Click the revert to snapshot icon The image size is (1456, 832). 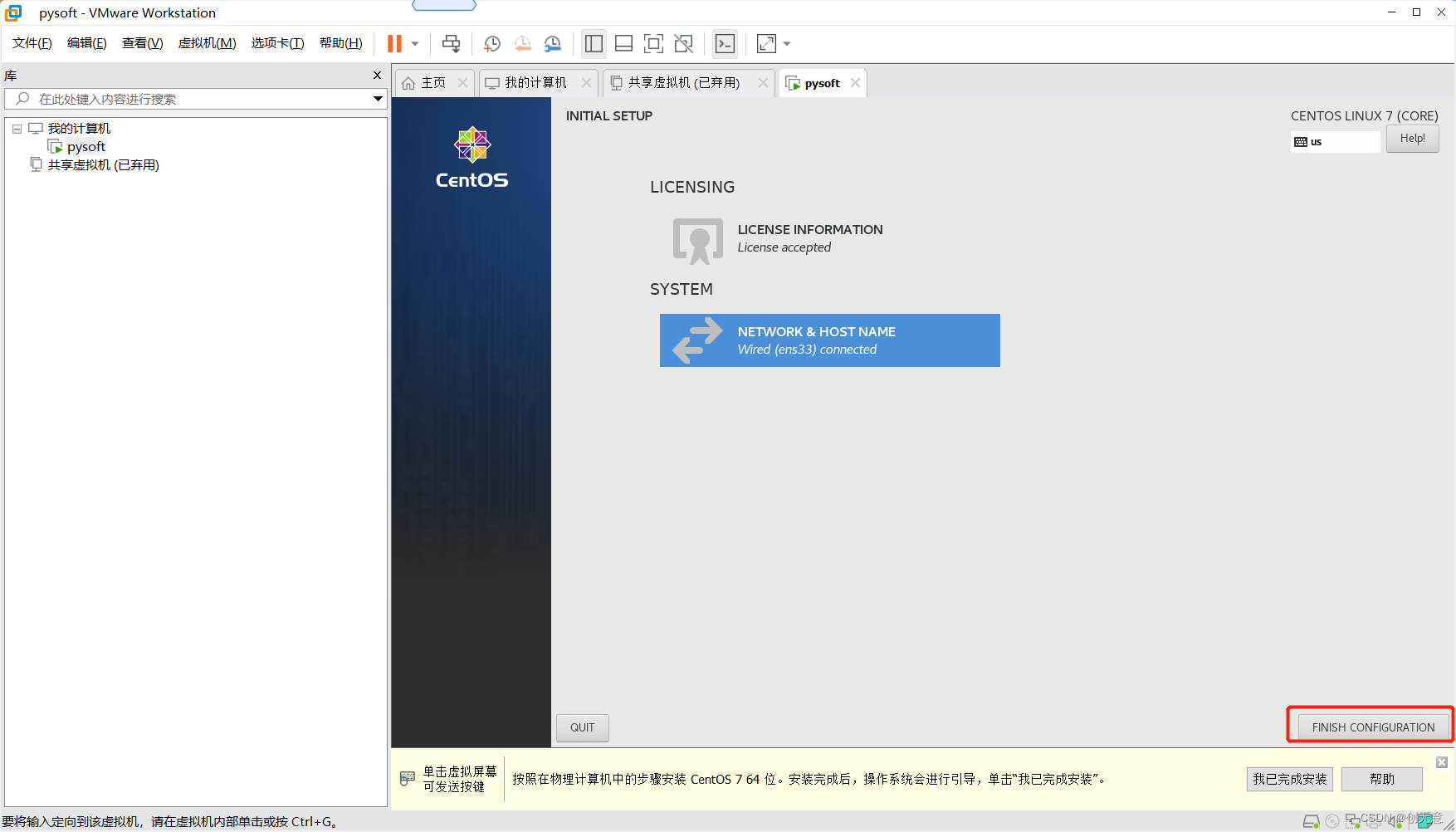[522, 43]
